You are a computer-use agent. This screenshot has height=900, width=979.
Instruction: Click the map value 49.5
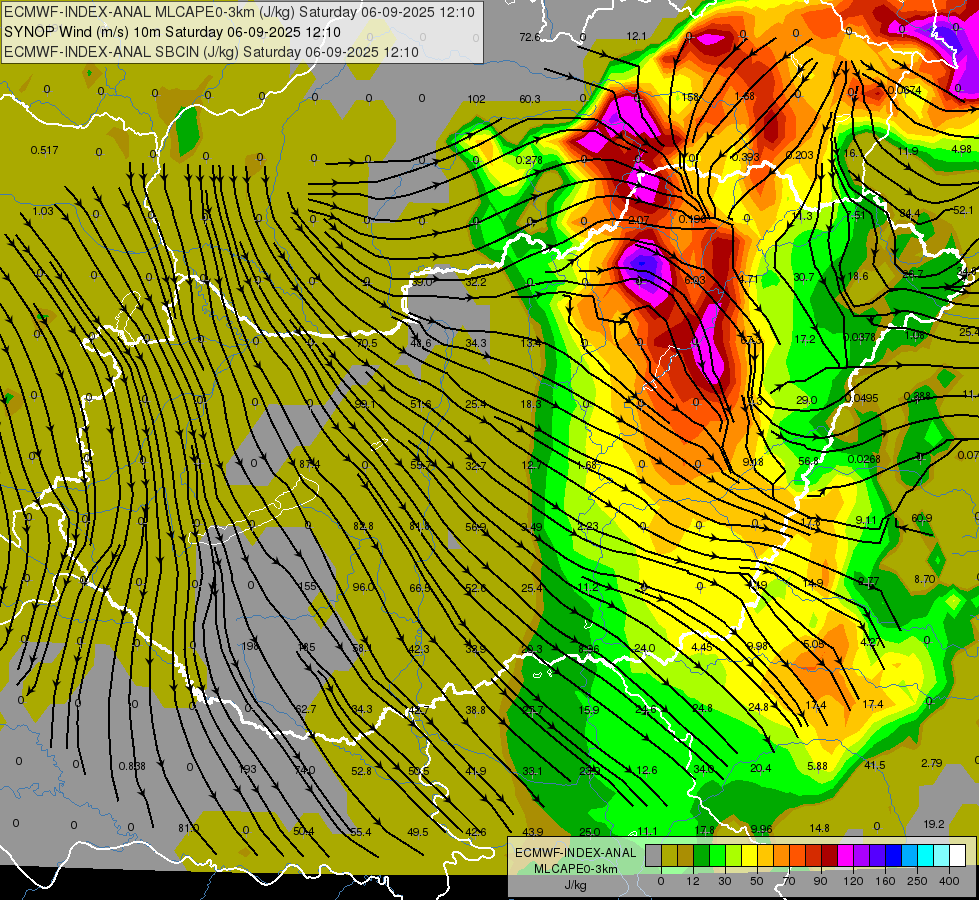(x=418, y=832)
